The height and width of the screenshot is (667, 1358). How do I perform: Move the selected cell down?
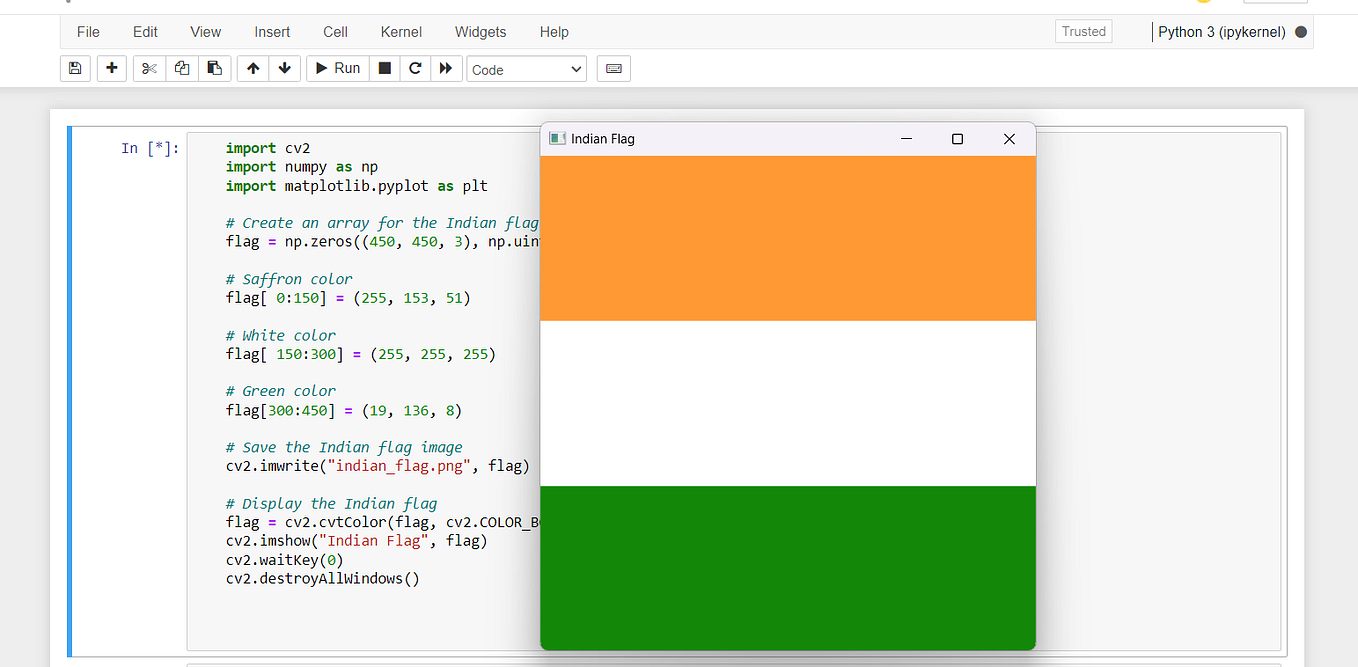(x=286, y=68)
